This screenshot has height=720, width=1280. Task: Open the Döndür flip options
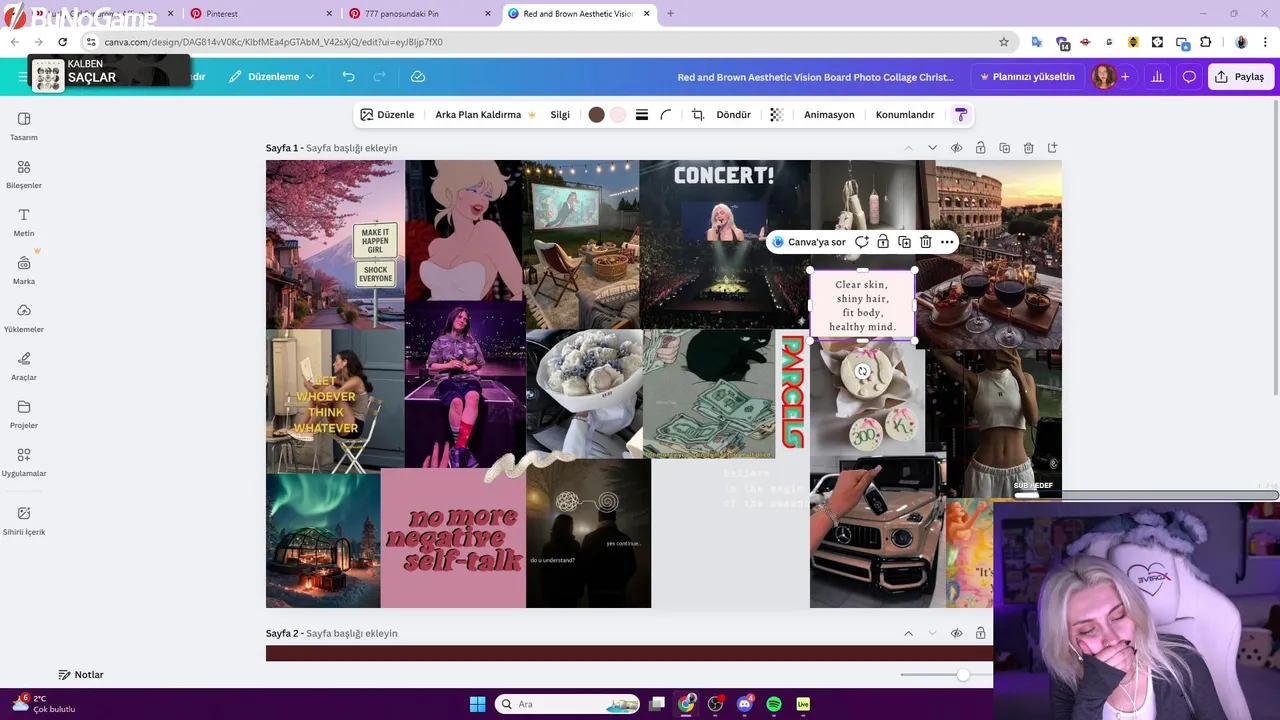pyautogui.click(x=733, y=115)
